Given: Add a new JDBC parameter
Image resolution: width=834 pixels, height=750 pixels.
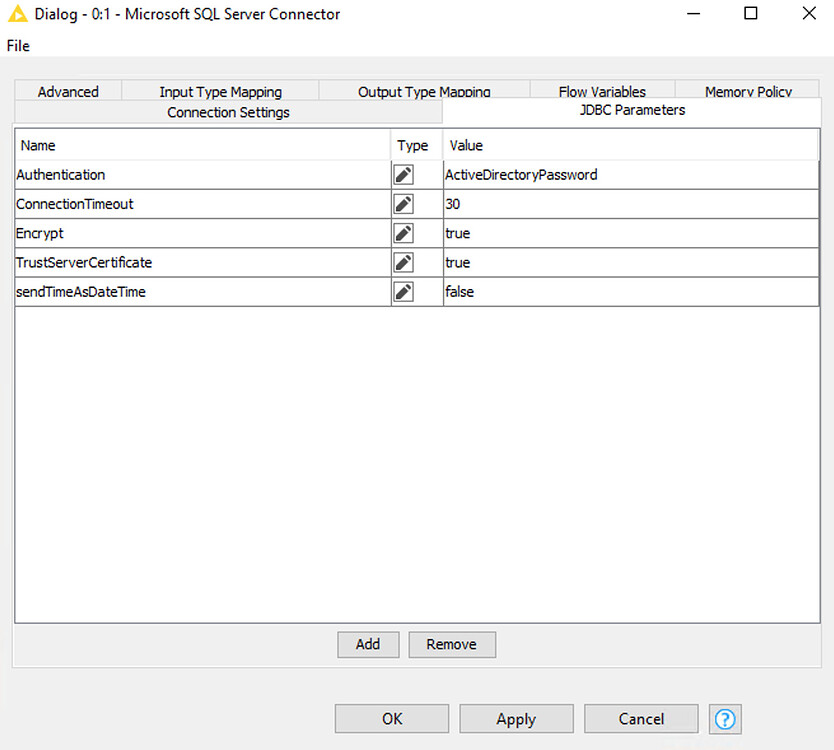Looking at the screenshot, I should click(367, 644).
